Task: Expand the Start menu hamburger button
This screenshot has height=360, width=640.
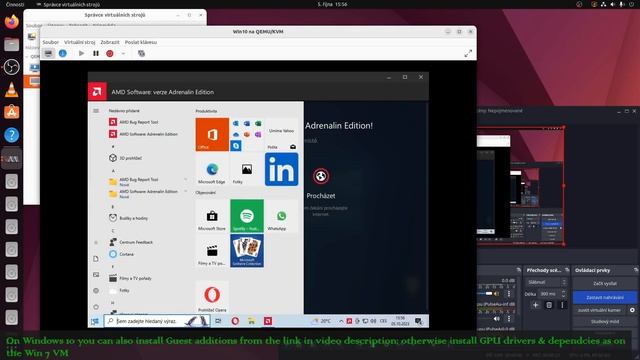Action: [96, 111]
